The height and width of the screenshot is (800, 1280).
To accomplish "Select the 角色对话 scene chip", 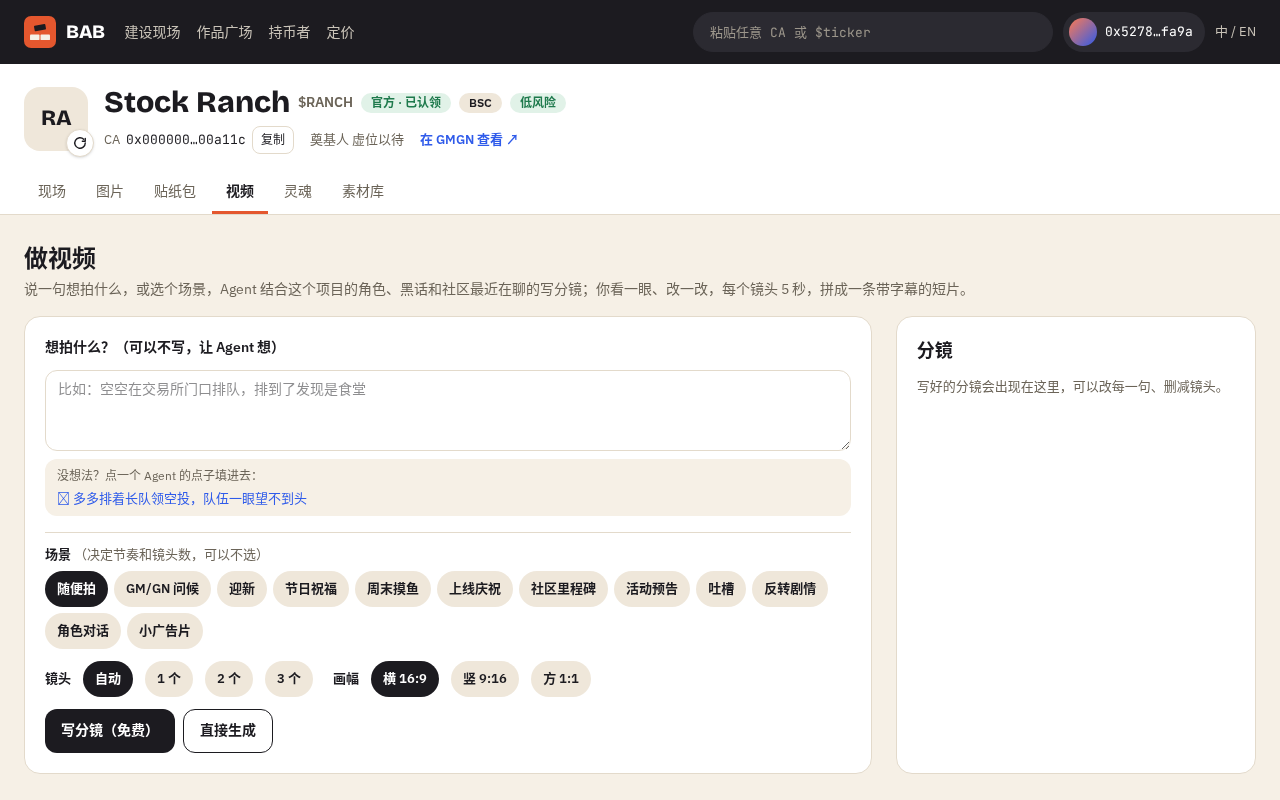I will (83, 631).
